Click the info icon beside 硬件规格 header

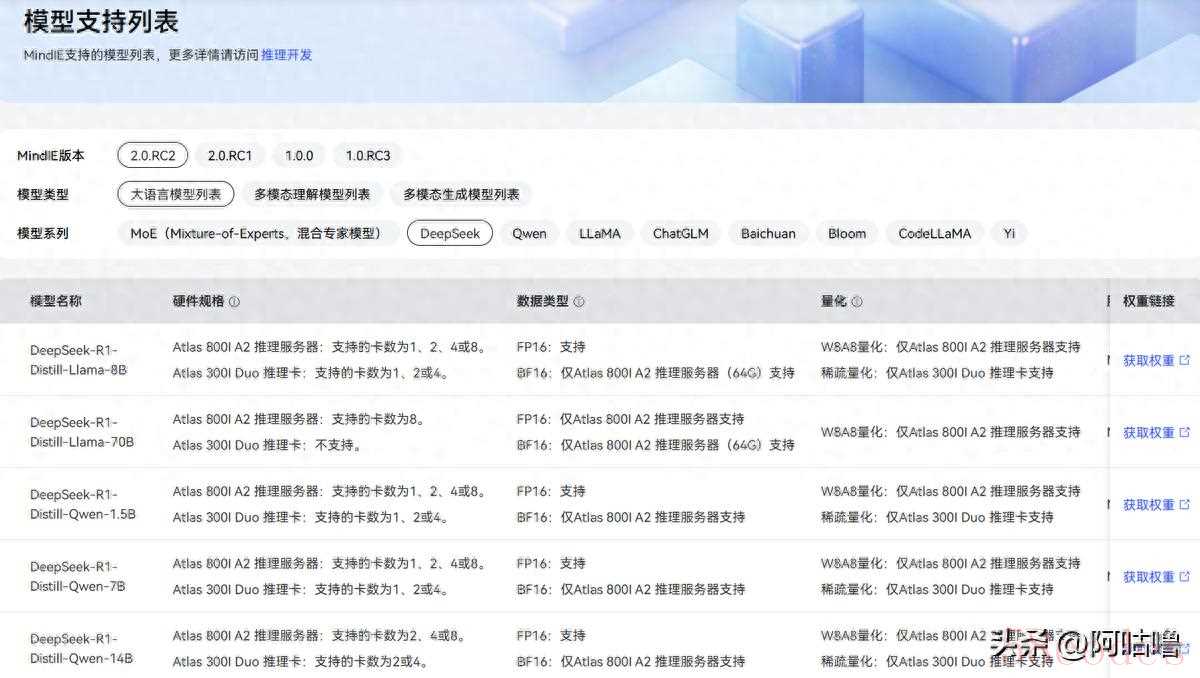234,301
